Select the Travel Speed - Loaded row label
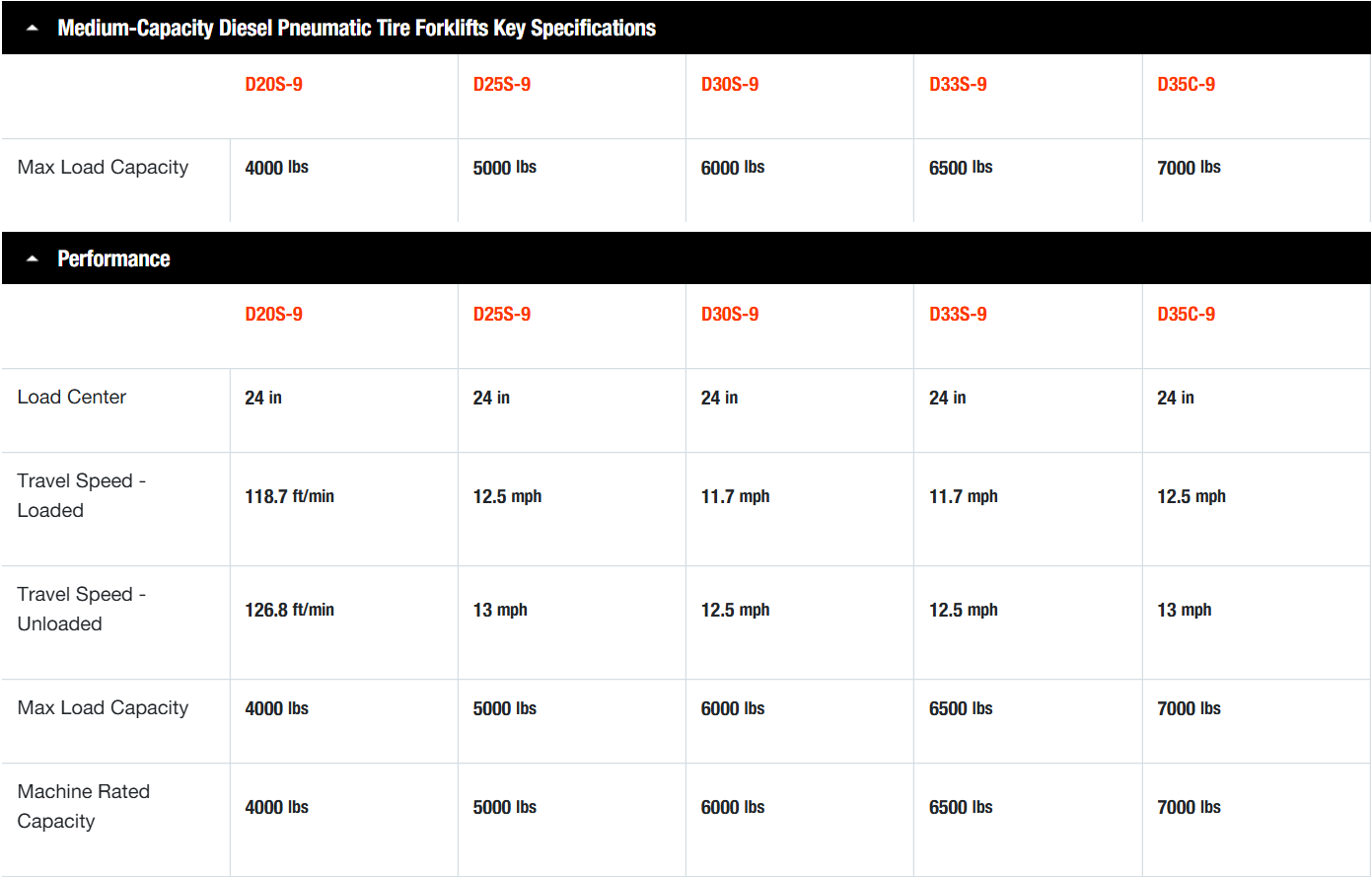1372x877 pixels. (x=81, y=495)
